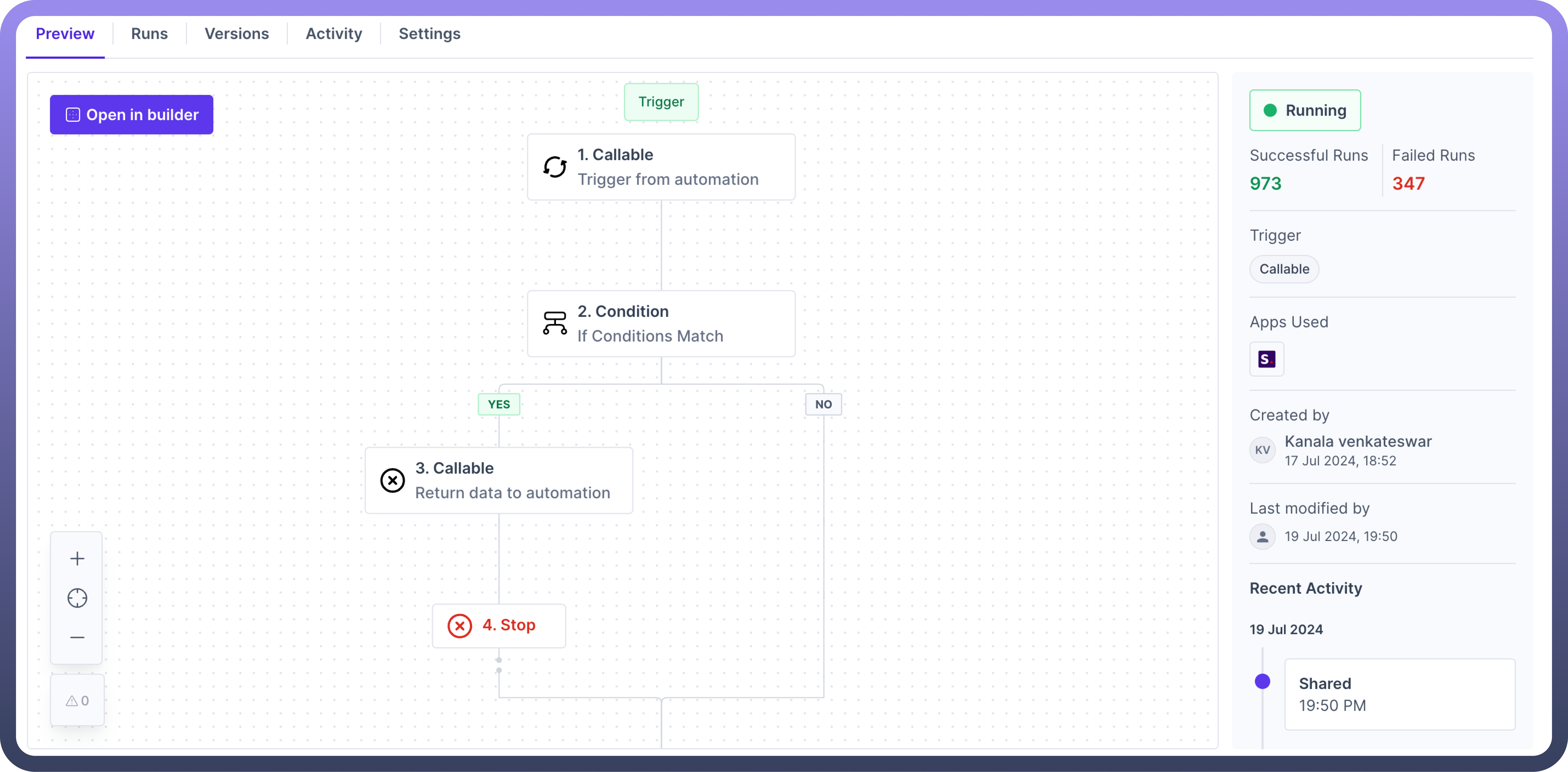Switch to the Runs tab

pos(149,33)
